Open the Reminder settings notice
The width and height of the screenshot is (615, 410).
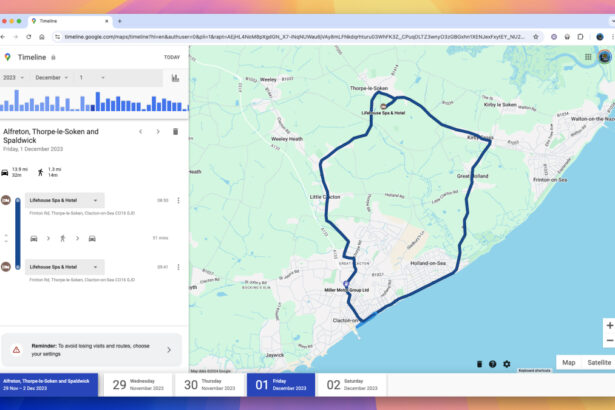tap(92, 350)
